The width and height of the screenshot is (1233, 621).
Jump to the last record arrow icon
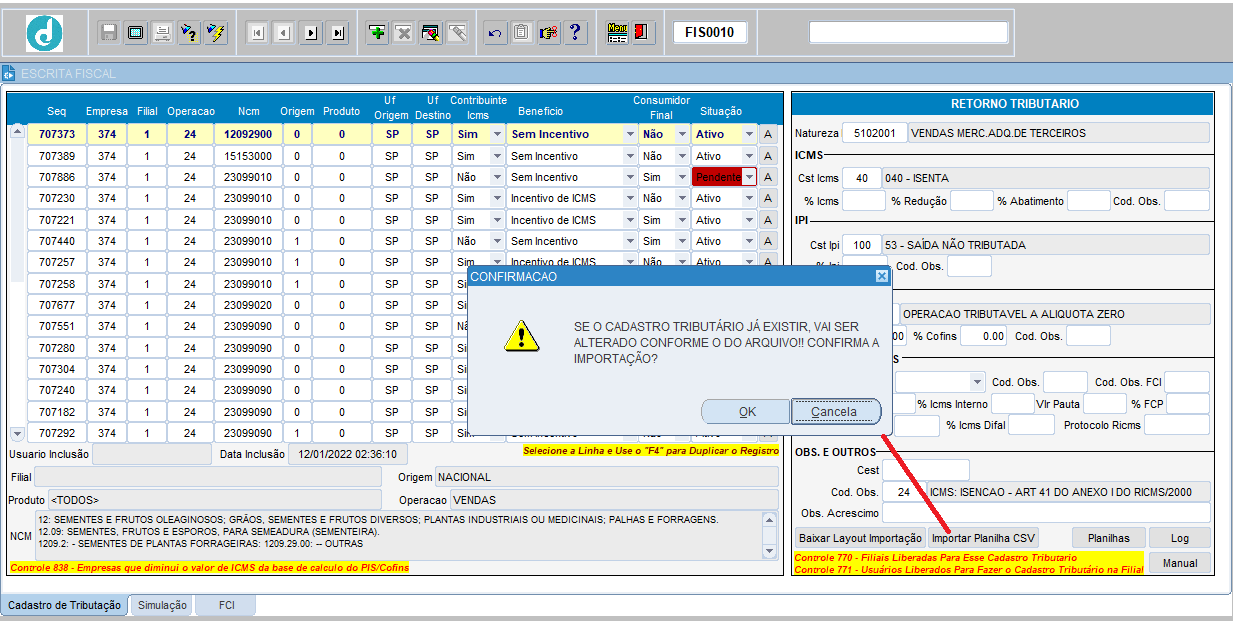point(338,33)
